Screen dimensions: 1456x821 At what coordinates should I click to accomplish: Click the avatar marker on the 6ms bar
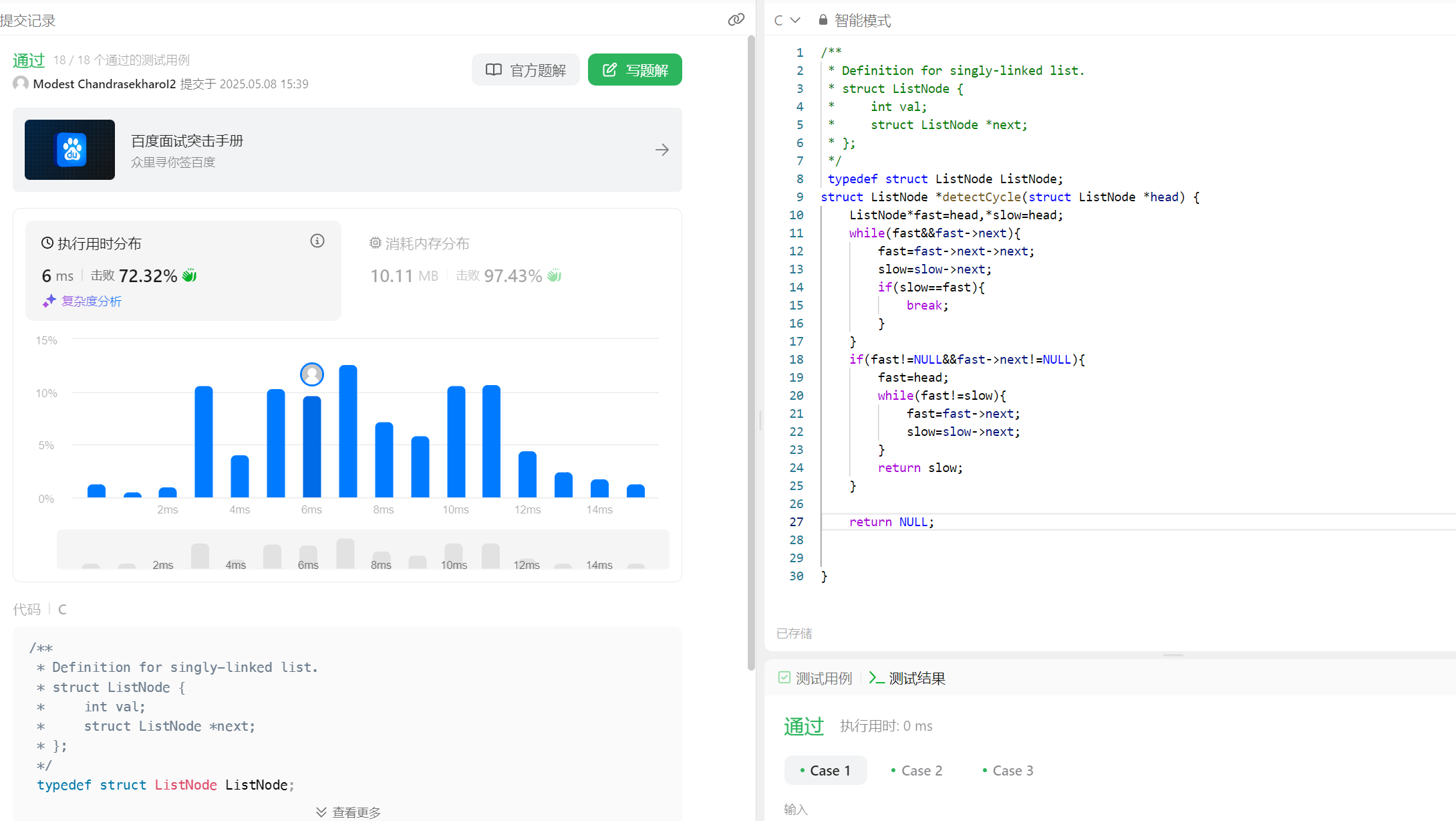click(x=312, y=374)
